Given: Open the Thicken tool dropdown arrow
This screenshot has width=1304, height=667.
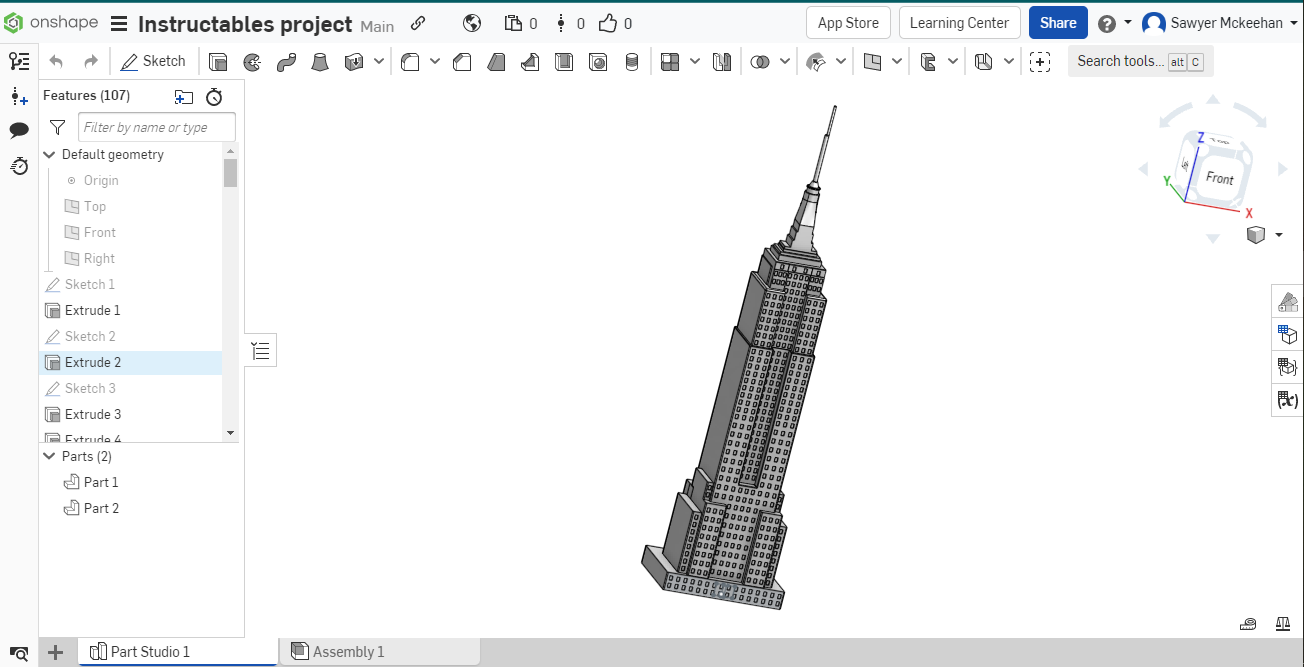Looking at the screenshot, I should [x=379, y=62].
